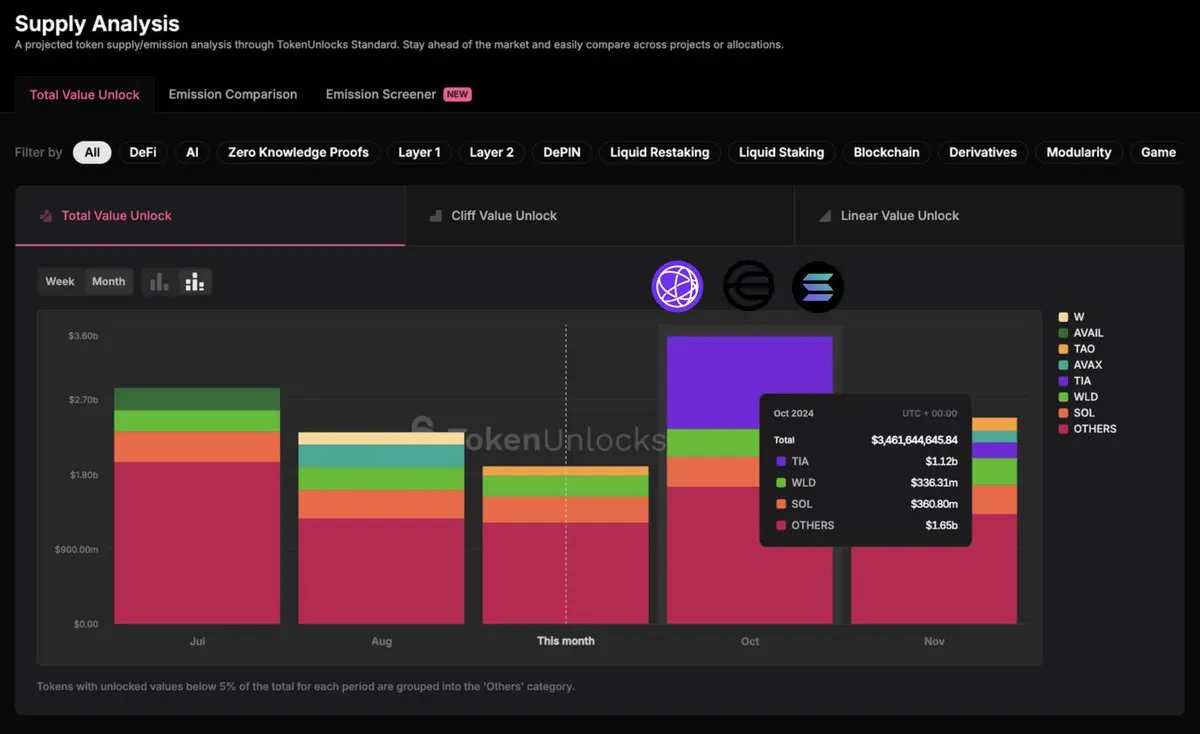Click the TIA purple legend swatch
This screenshot has height=734, width=1200.
[1063, 381]
